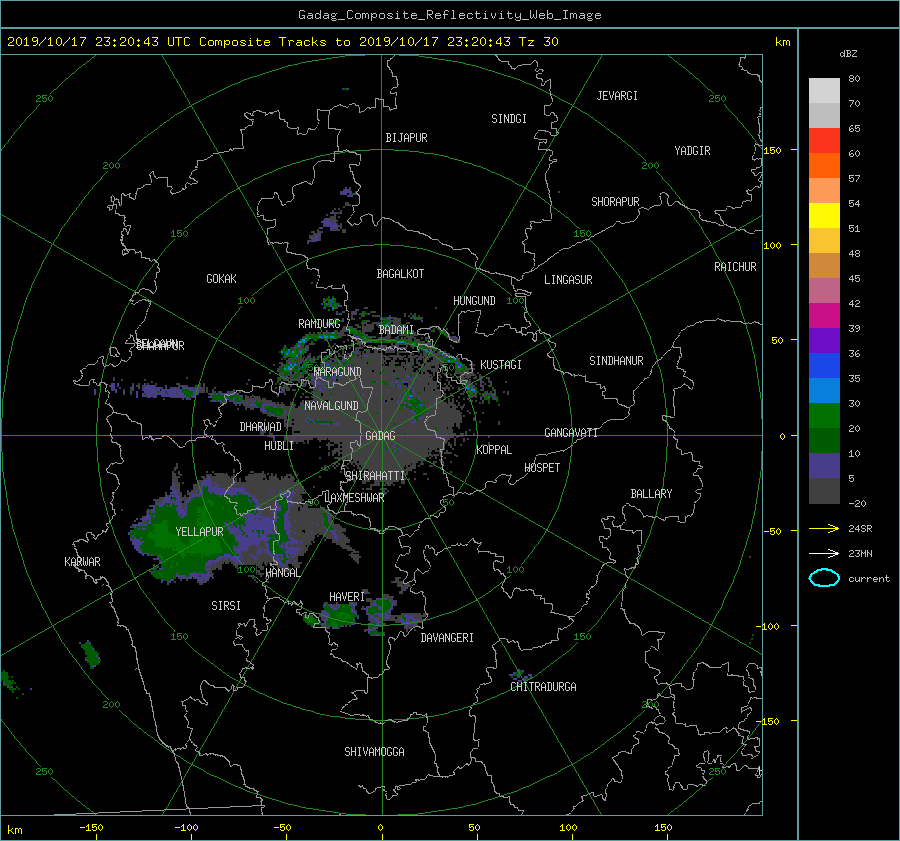Click the red 60 dBZ legend swatch
Screen dimensions: 900x841
point(824,141)
